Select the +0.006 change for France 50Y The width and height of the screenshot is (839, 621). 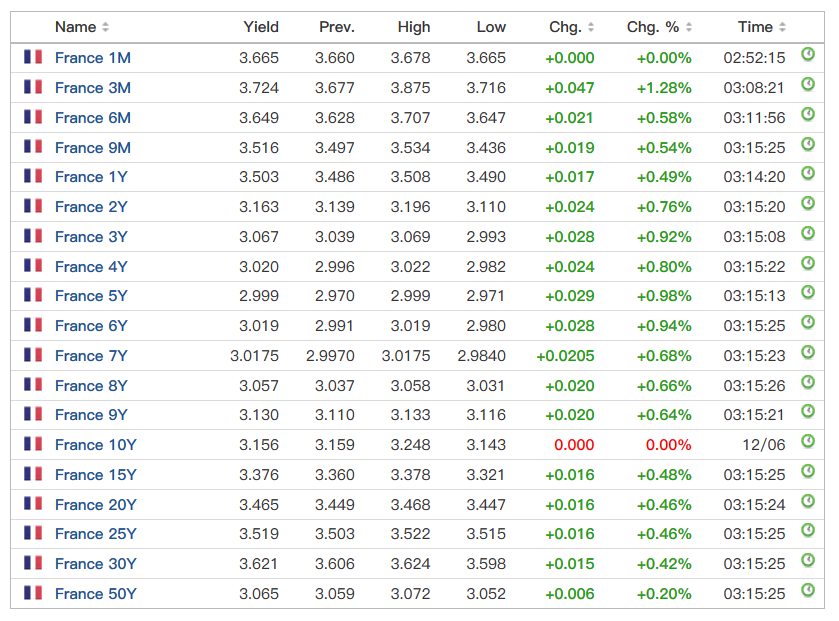570,594
